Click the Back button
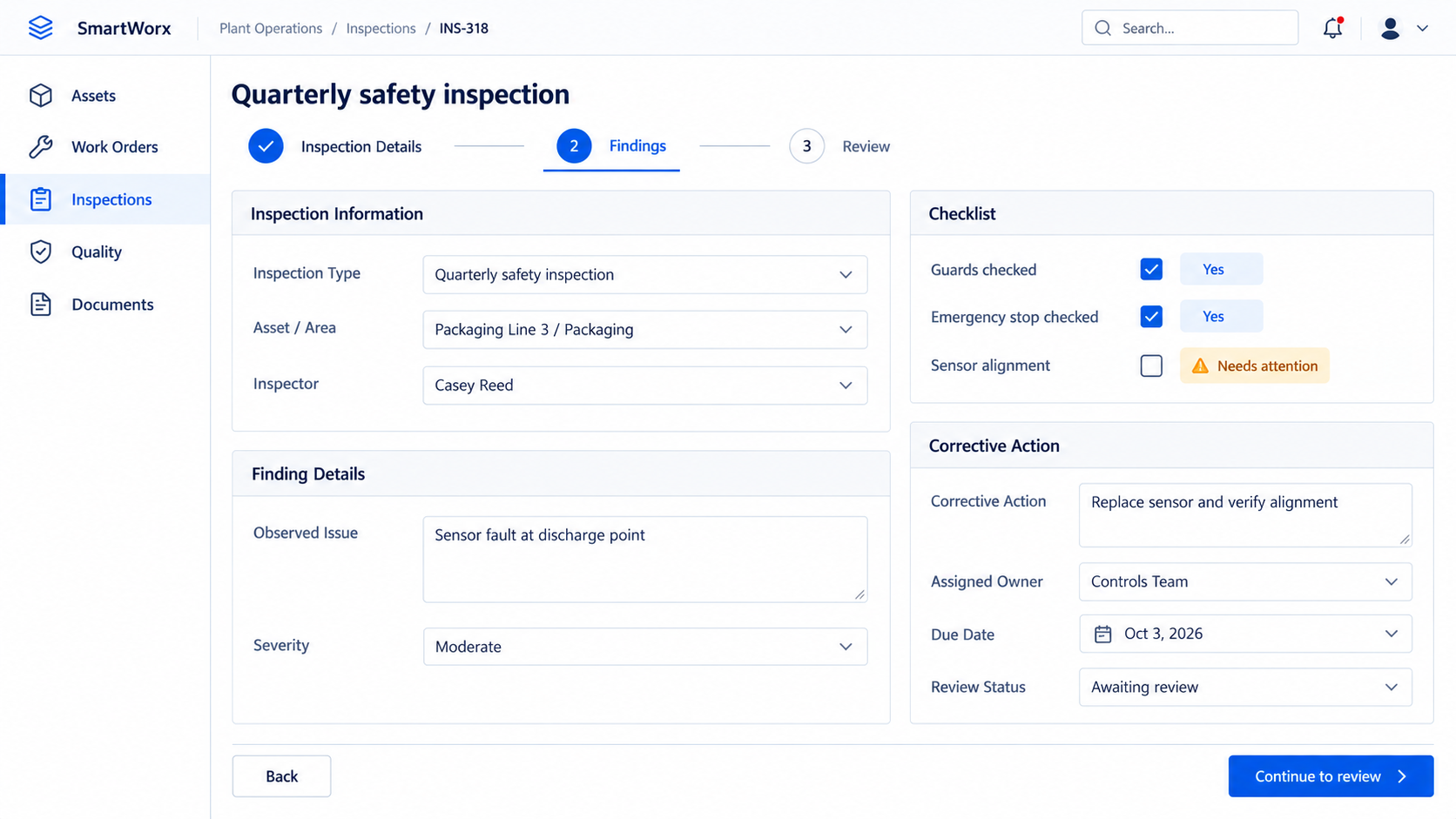1456x819 pixels. click(281, 776)
